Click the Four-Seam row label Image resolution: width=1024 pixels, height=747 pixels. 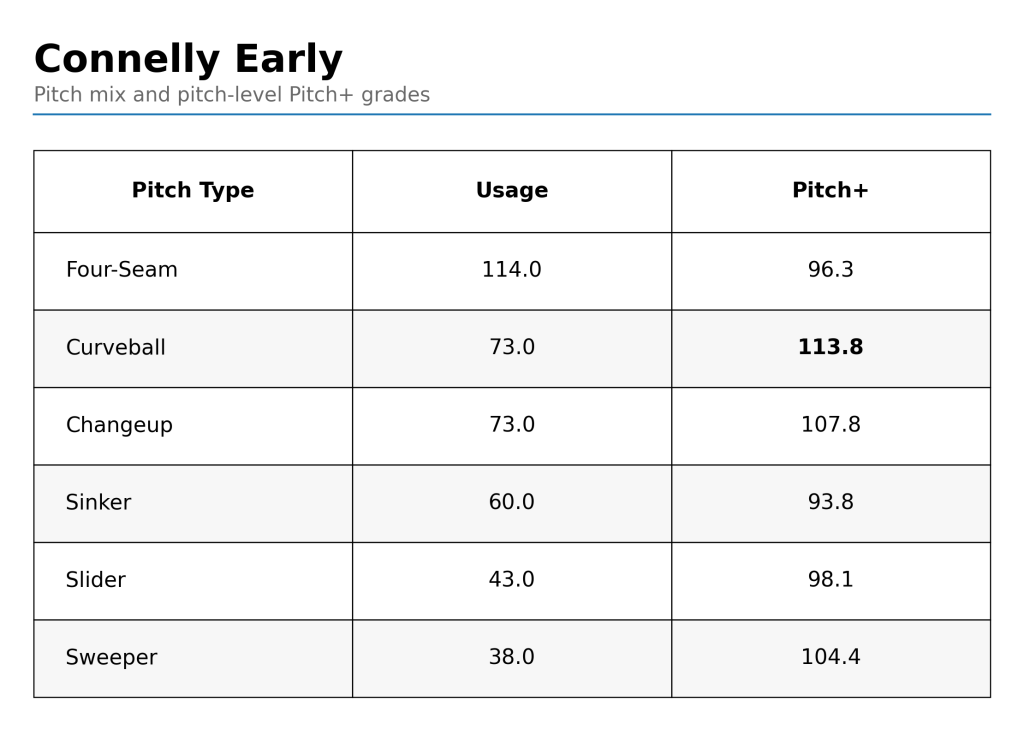tap(122, 271)
